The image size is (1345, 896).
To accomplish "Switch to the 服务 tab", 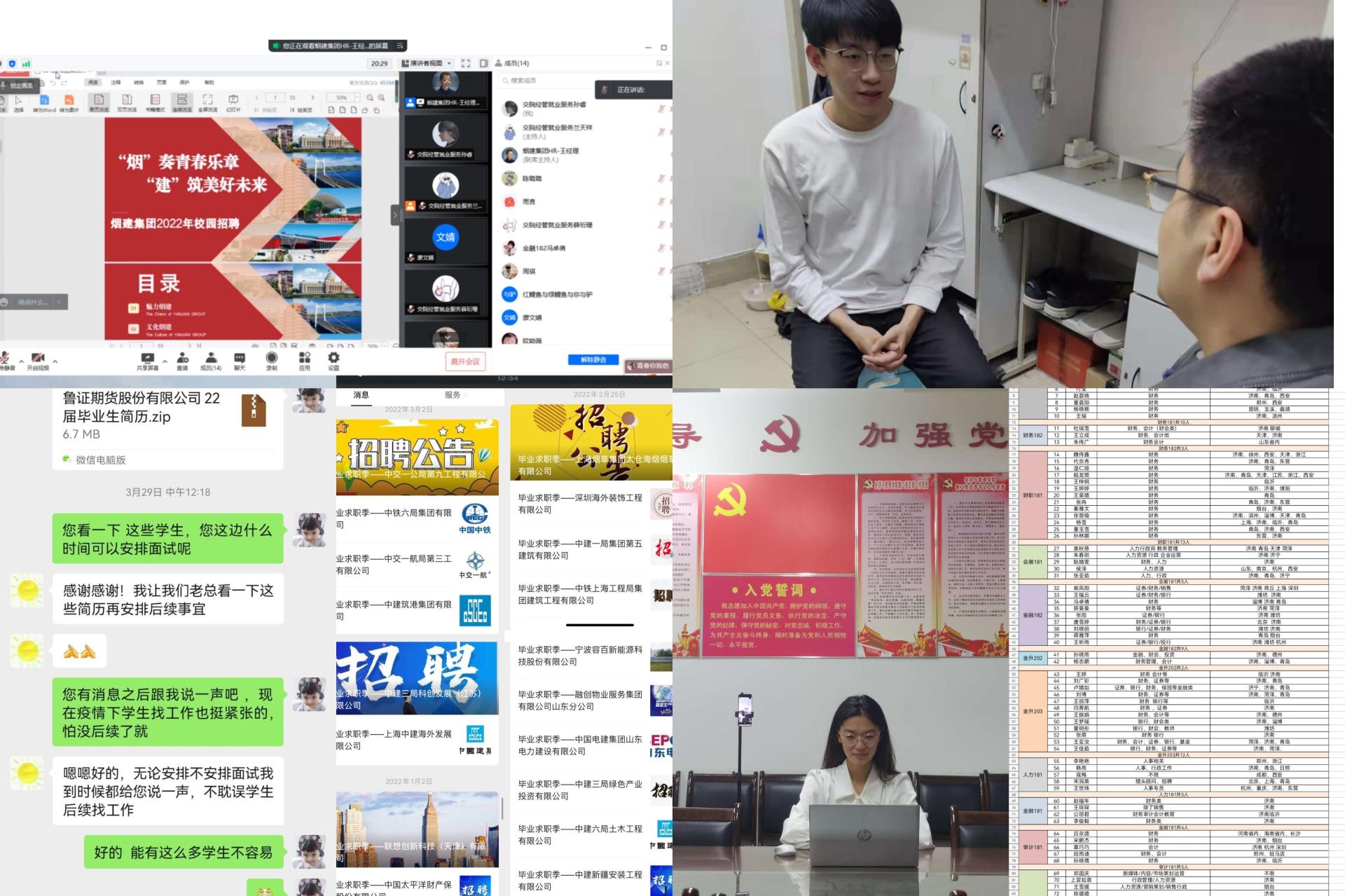I will pos(453,395).
